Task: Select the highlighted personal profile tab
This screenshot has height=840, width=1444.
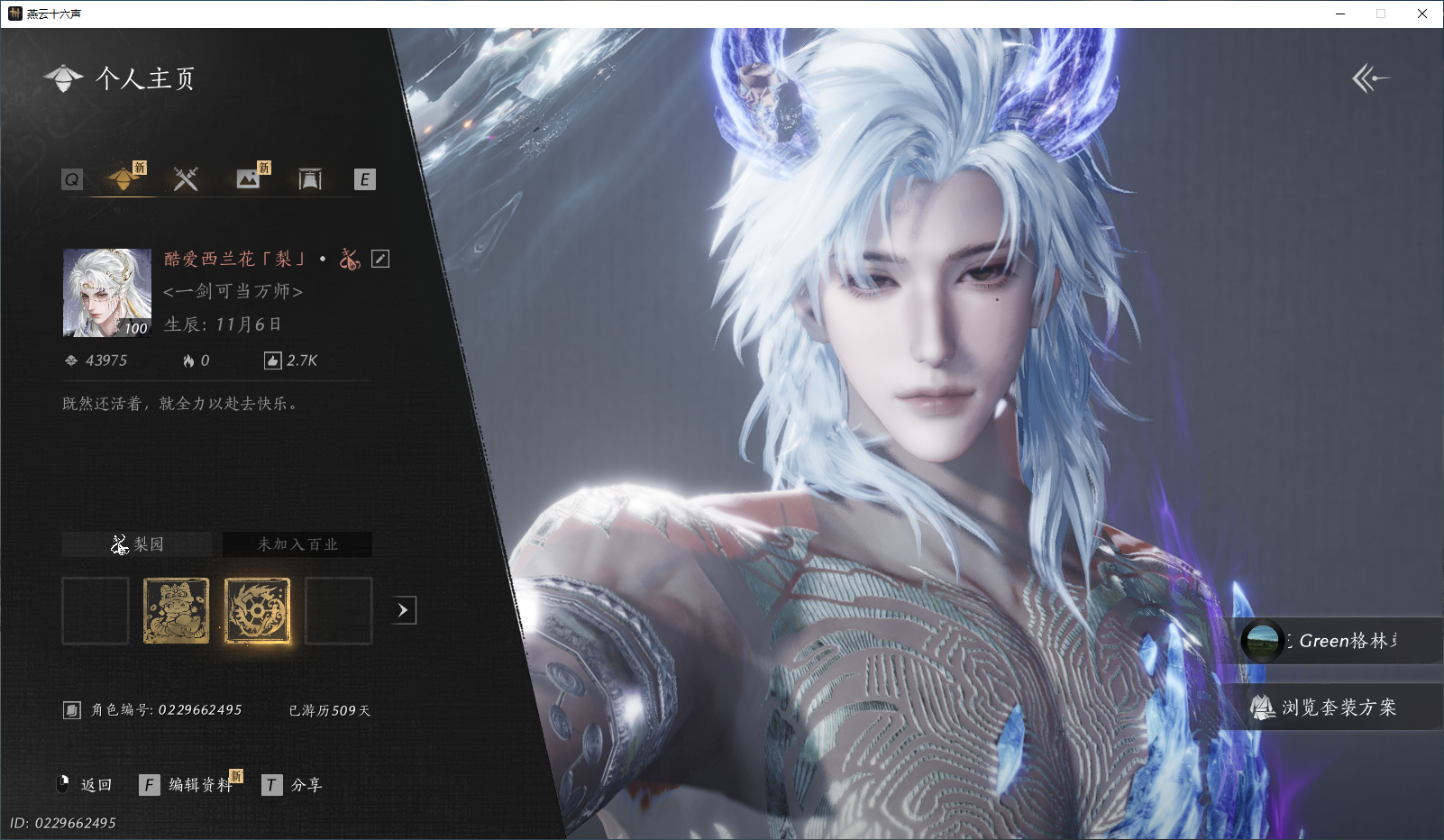Action: pyautogui.click(x=124, y=178)
